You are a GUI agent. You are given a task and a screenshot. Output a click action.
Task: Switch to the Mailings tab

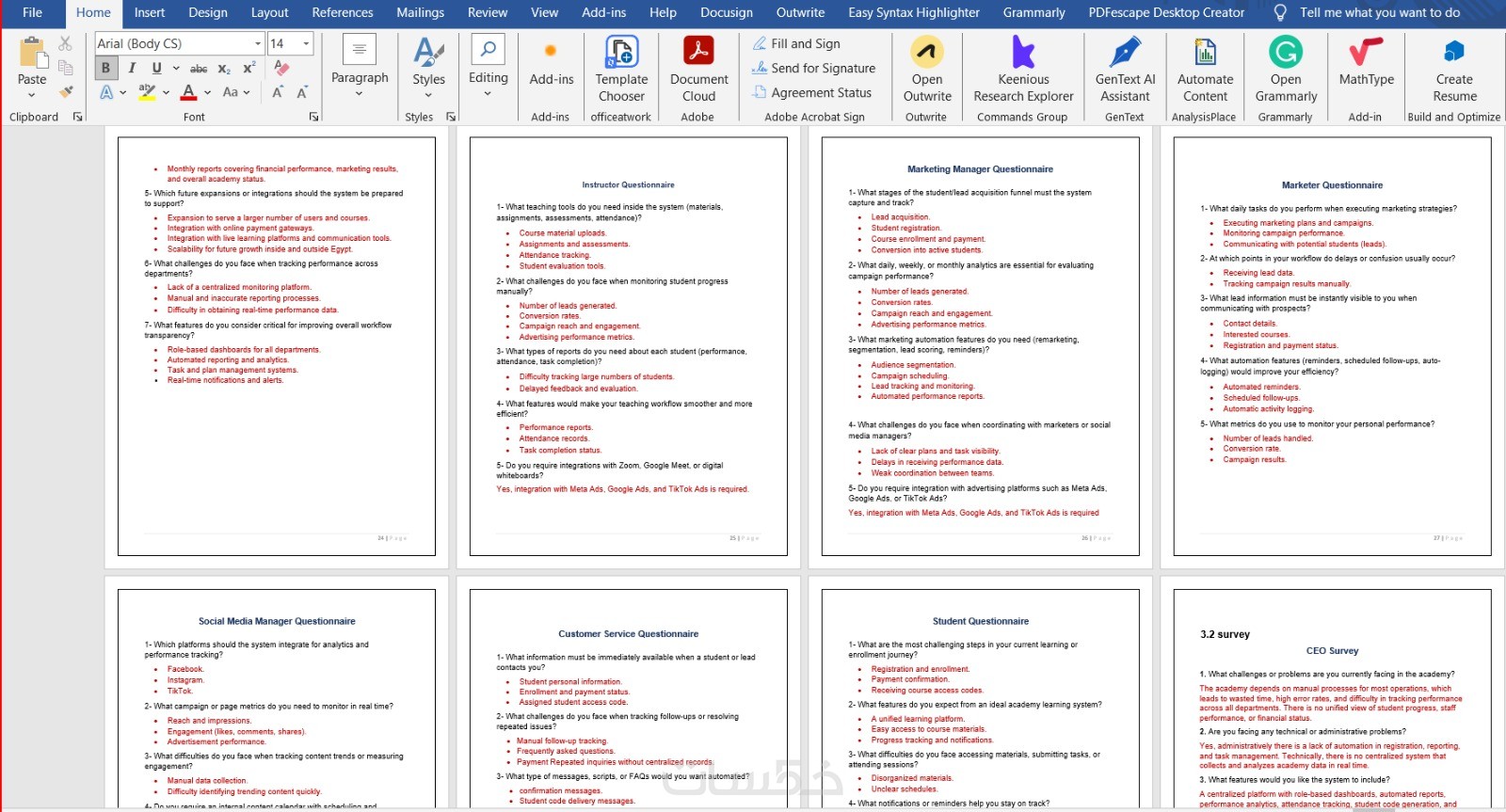(420, 12)
